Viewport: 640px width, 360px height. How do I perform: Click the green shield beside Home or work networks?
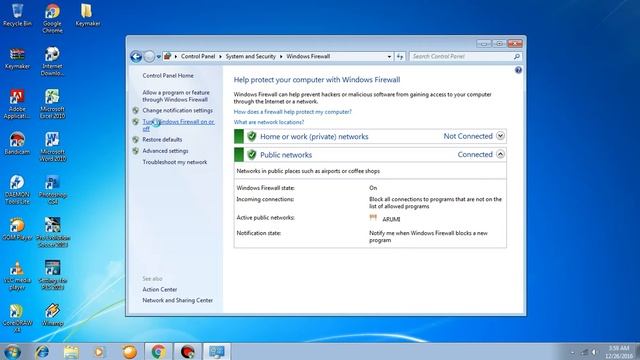tap(252, 136)
